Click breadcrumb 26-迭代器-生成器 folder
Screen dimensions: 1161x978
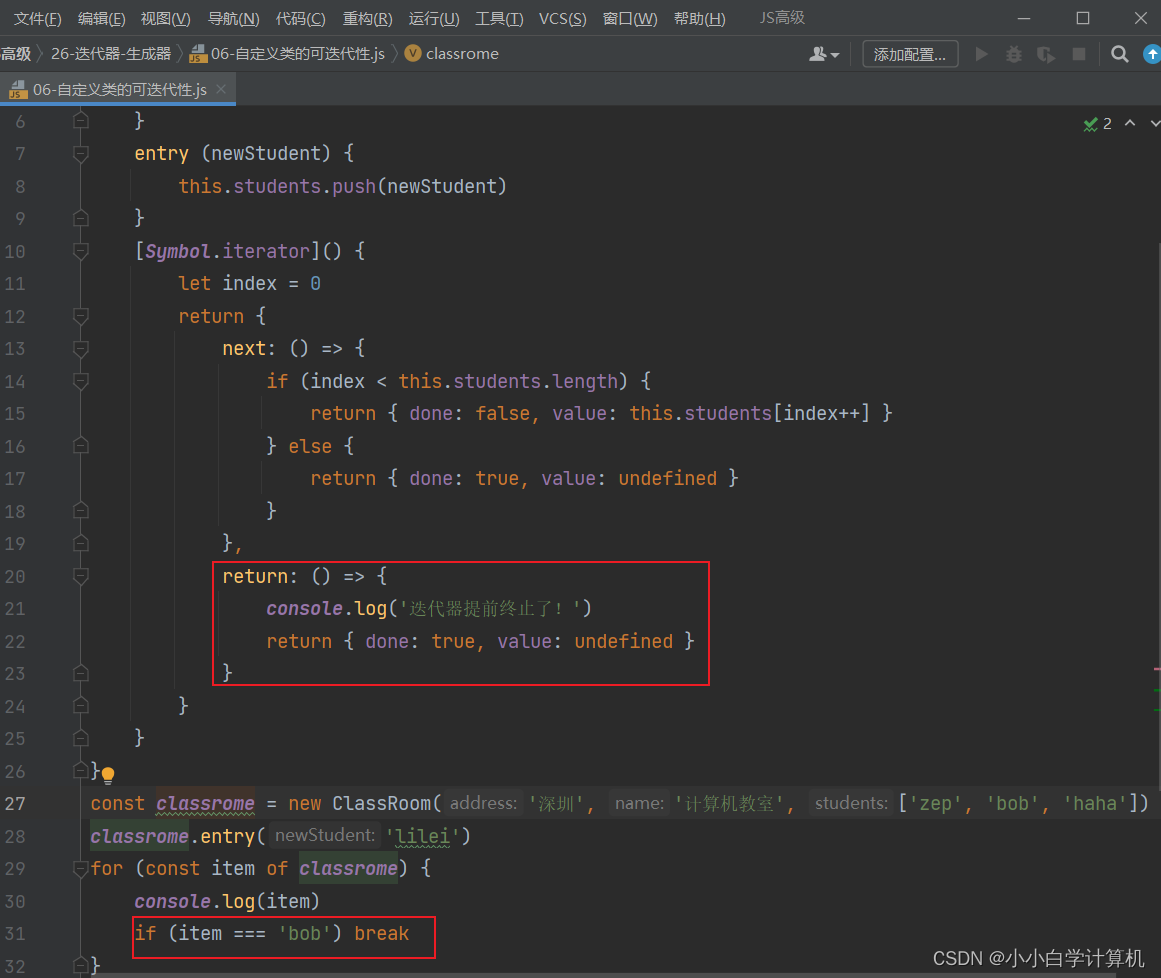[x=111, y=54]
